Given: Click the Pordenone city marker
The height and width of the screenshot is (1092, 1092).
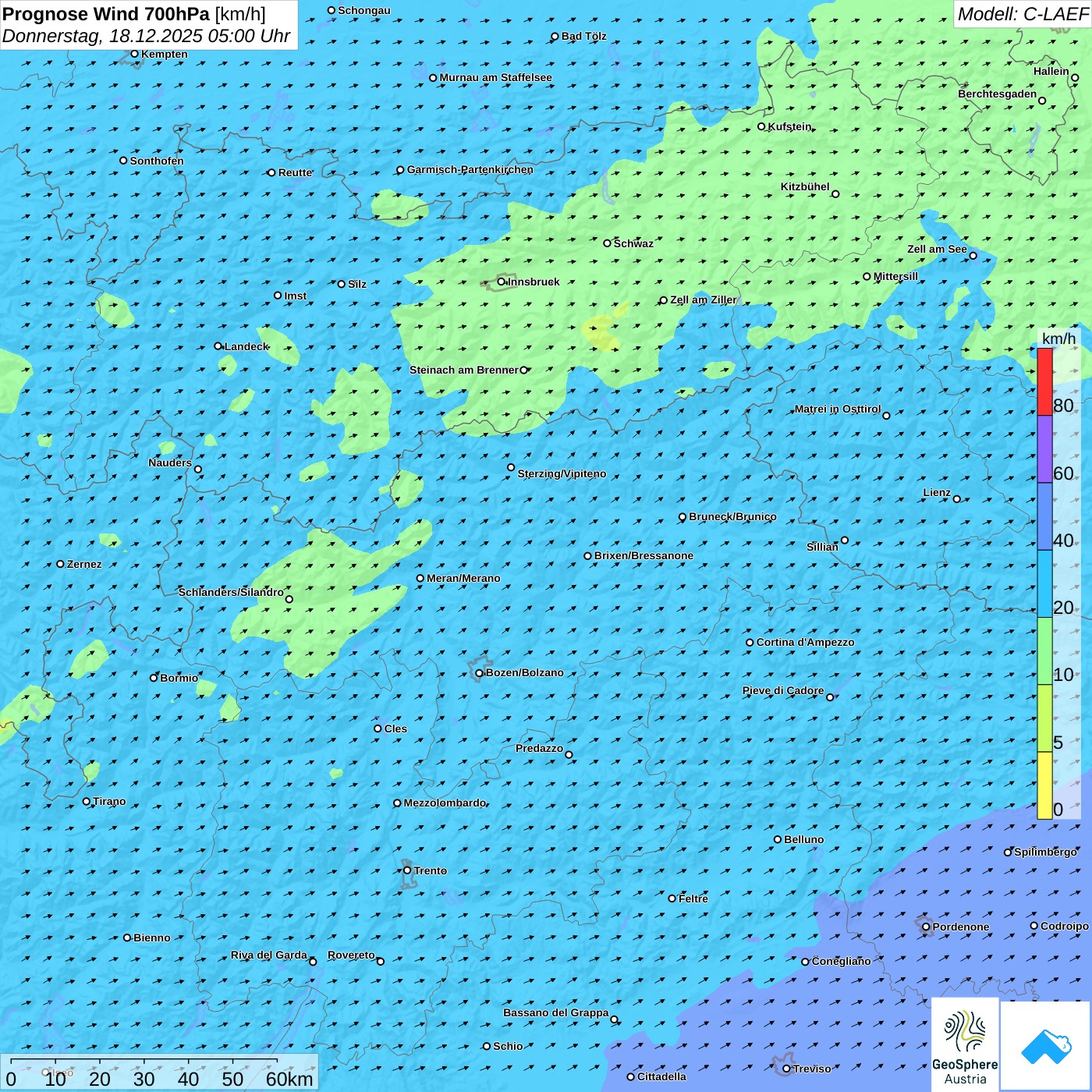Looking at the screenshot, I should click(927, 927).
